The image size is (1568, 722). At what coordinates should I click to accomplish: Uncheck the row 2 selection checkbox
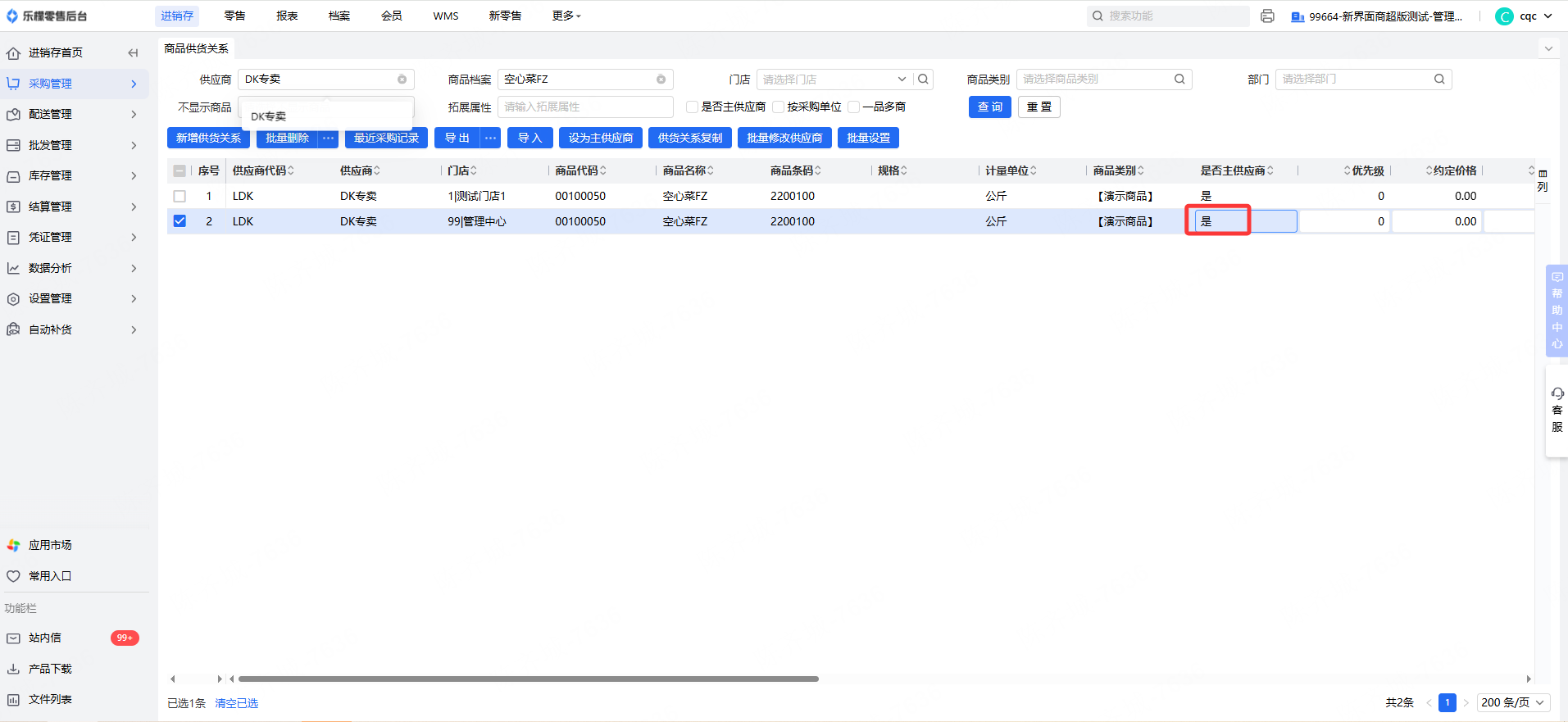pyautogui.click(x=180, y=221)
